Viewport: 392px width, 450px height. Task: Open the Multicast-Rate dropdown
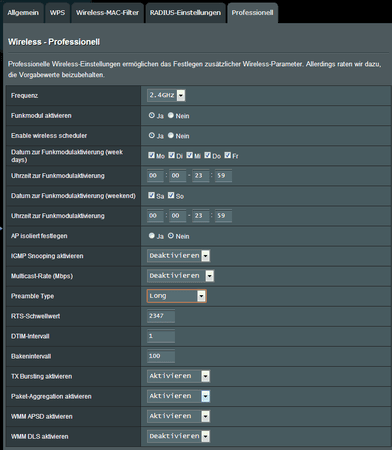(x=180, y=276)
